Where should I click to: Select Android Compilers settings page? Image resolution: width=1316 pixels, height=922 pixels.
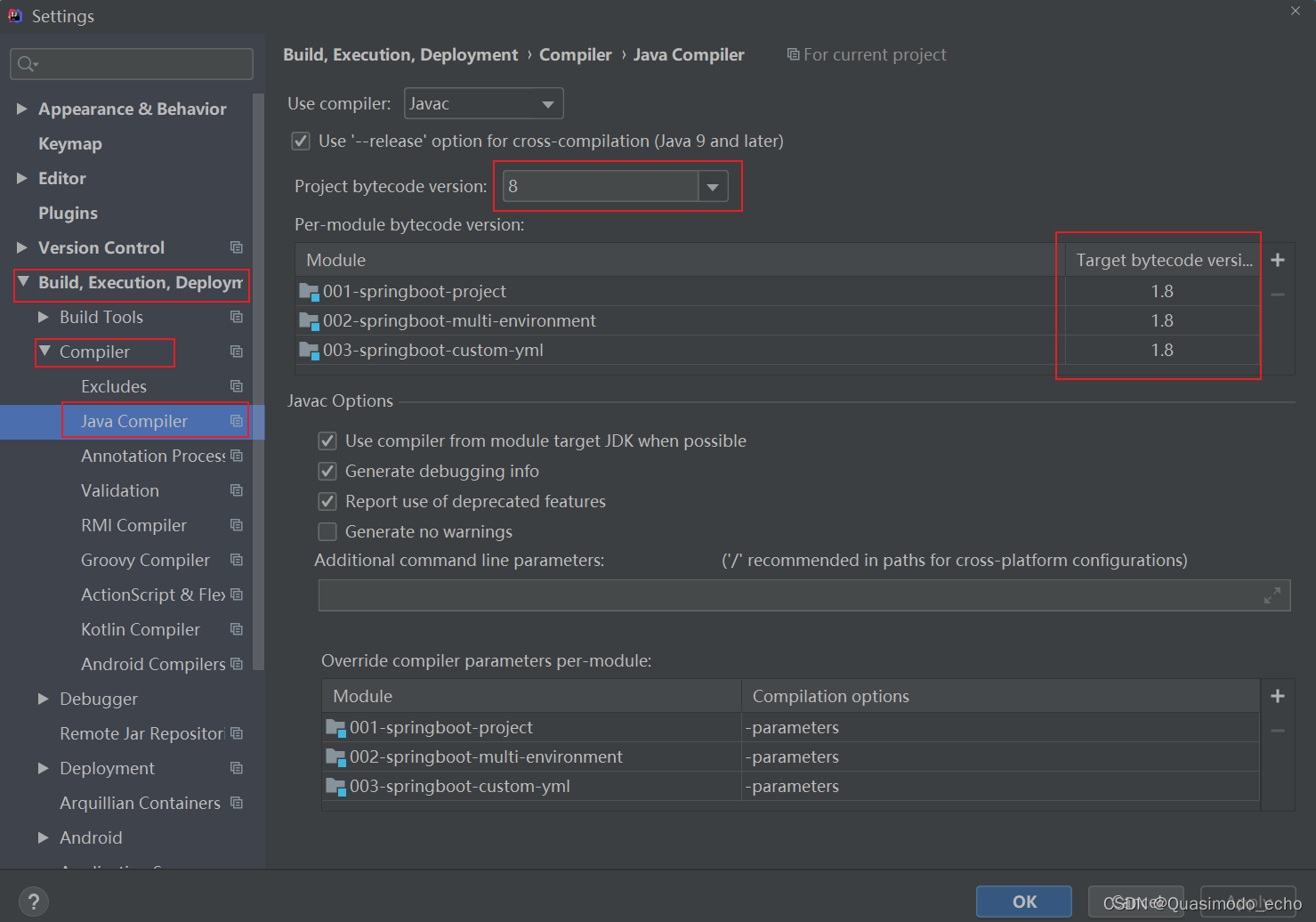[153, 664]
